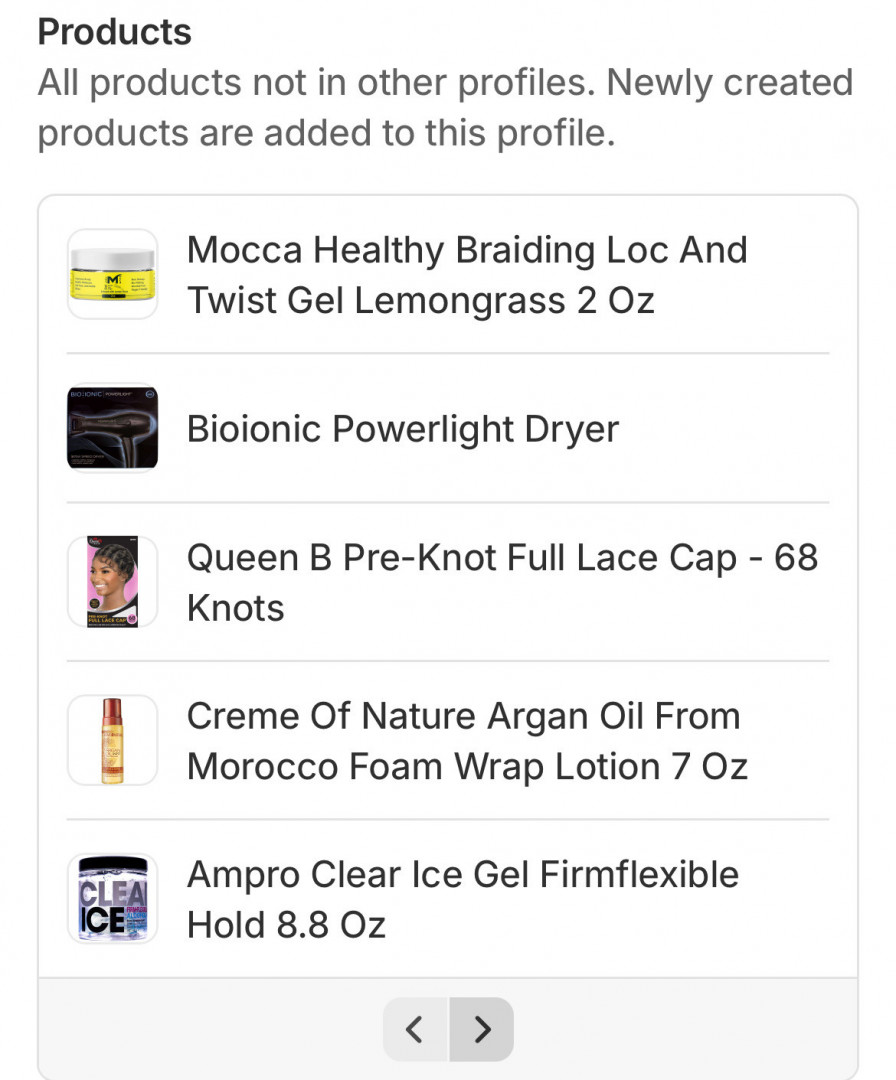The height and width of the screenshot is (1080, 896).
Task: Open the Ampro Clear Ice gel thumbnail
Action: coord(112,898)
